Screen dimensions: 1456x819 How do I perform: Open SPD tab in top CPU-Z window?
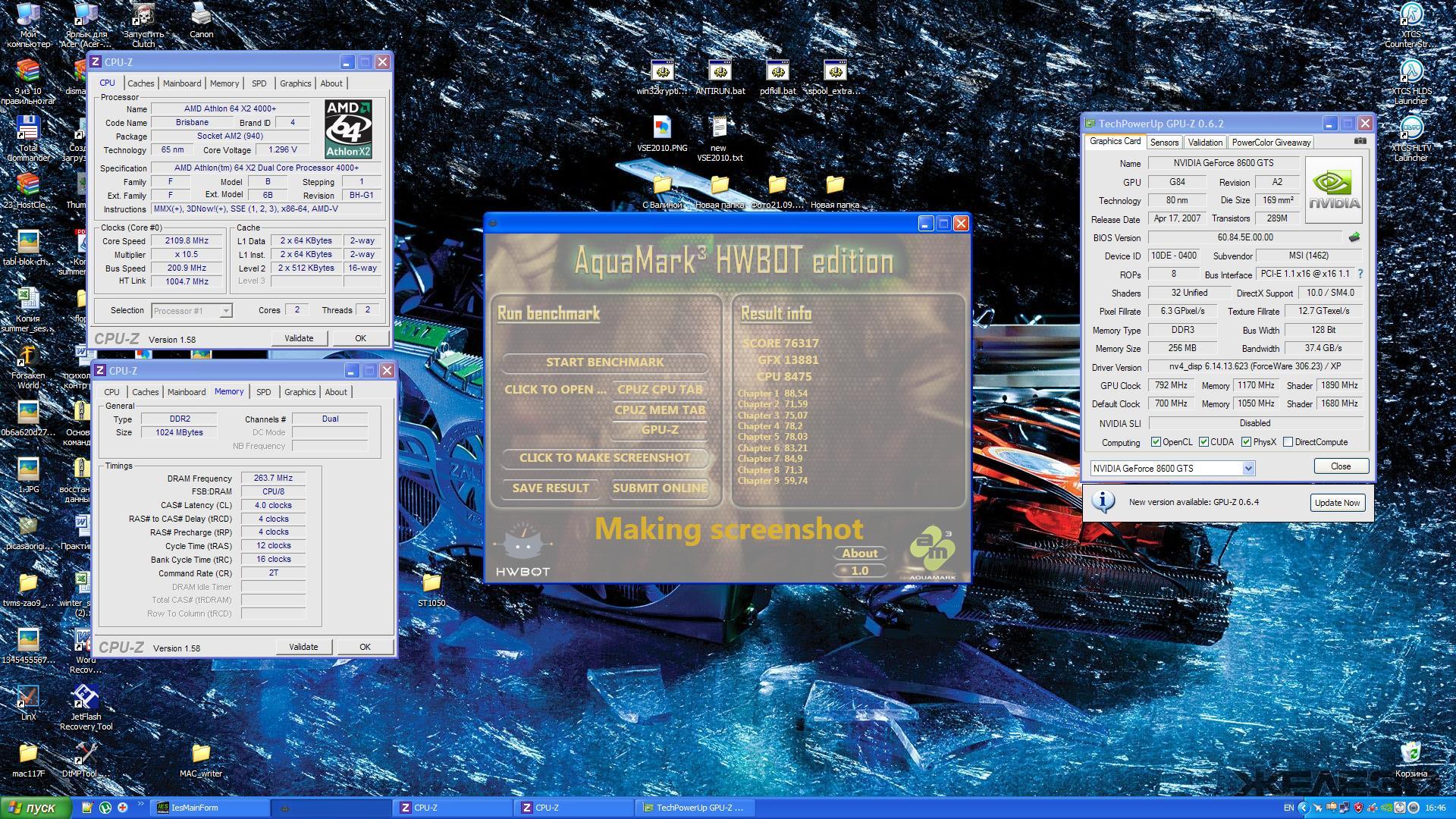tap(259, 83)
